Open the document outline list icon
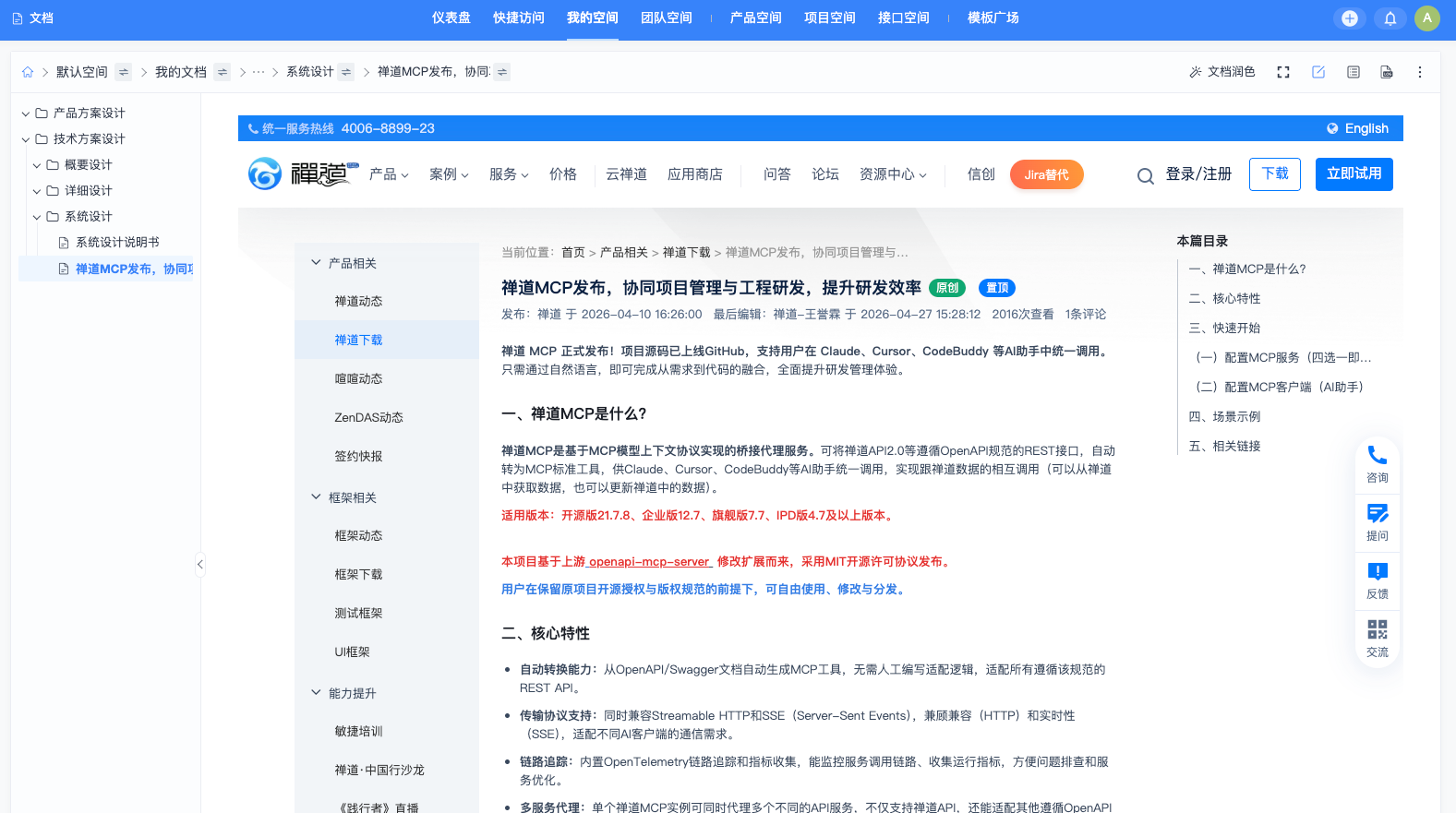Viewport: 1456px width, 813px height. coord(1354,72)
